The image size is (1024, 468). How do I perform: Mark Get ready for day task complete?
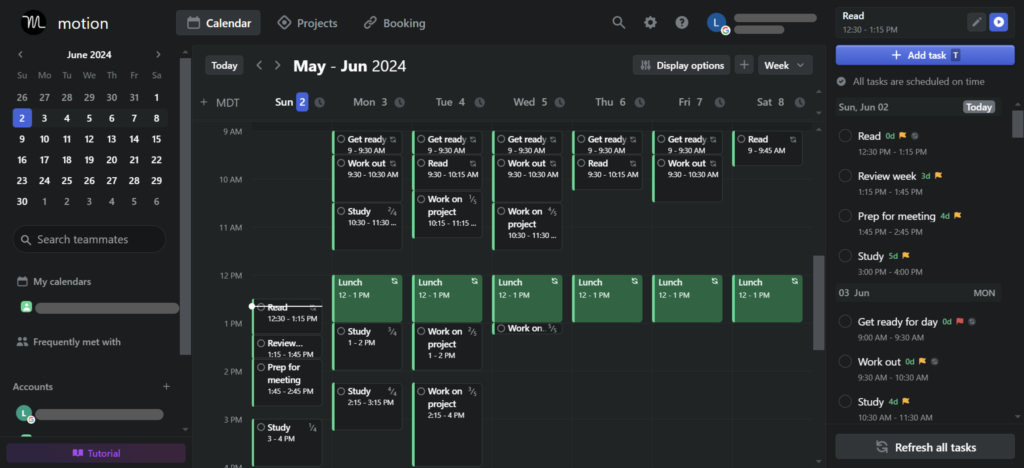tap(845, 322)
